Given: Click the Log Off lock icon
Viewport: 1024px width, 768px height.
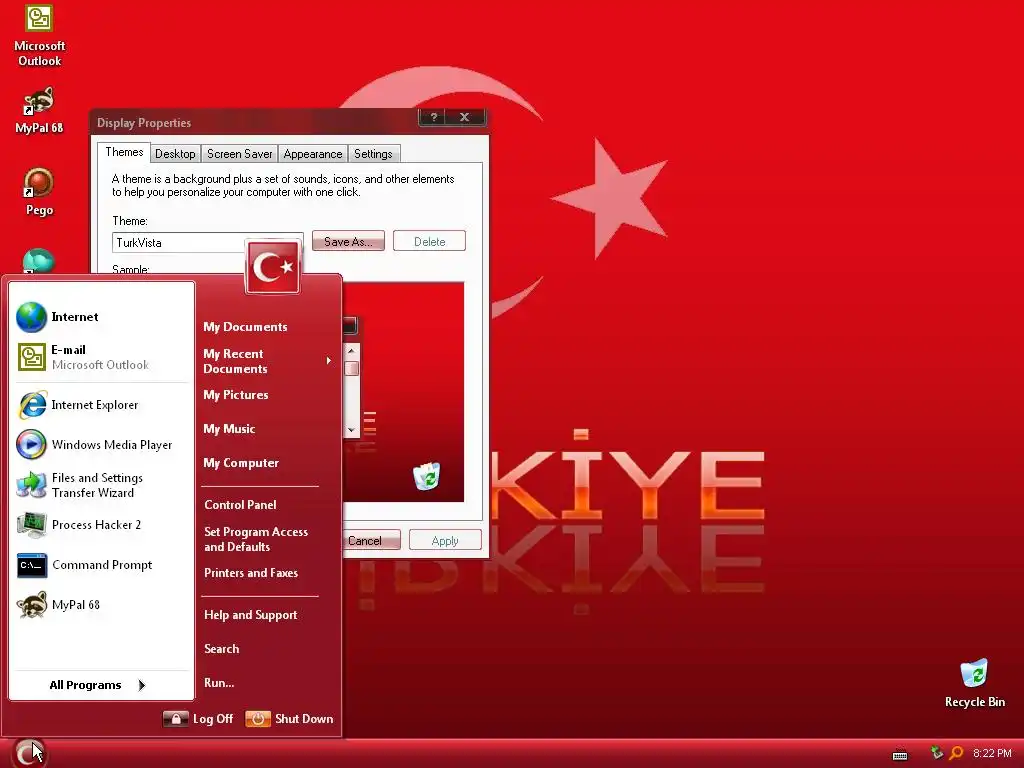Looking at the screenshot, I should [175, 718].
